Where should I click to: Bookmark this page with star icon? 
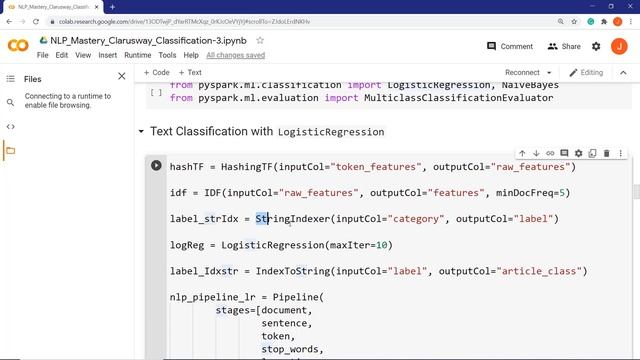[574, 22]
